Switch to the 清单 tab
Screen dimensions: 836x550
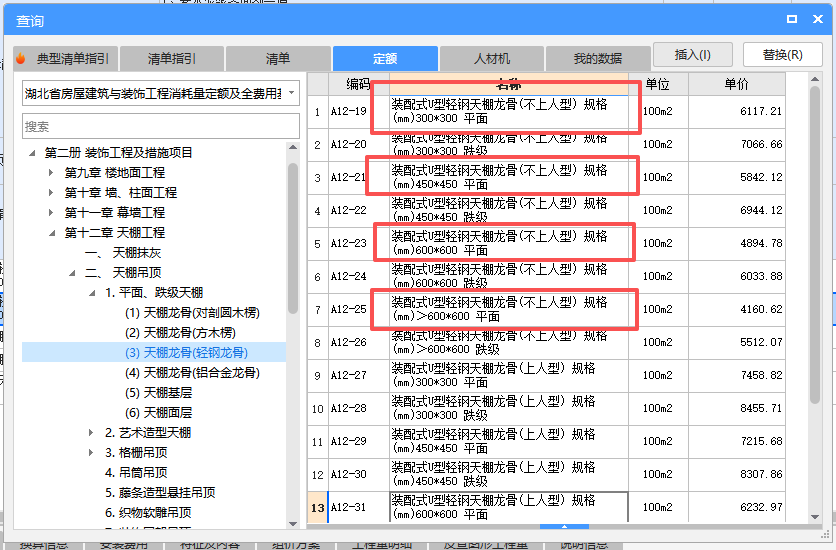pos(278,59)
